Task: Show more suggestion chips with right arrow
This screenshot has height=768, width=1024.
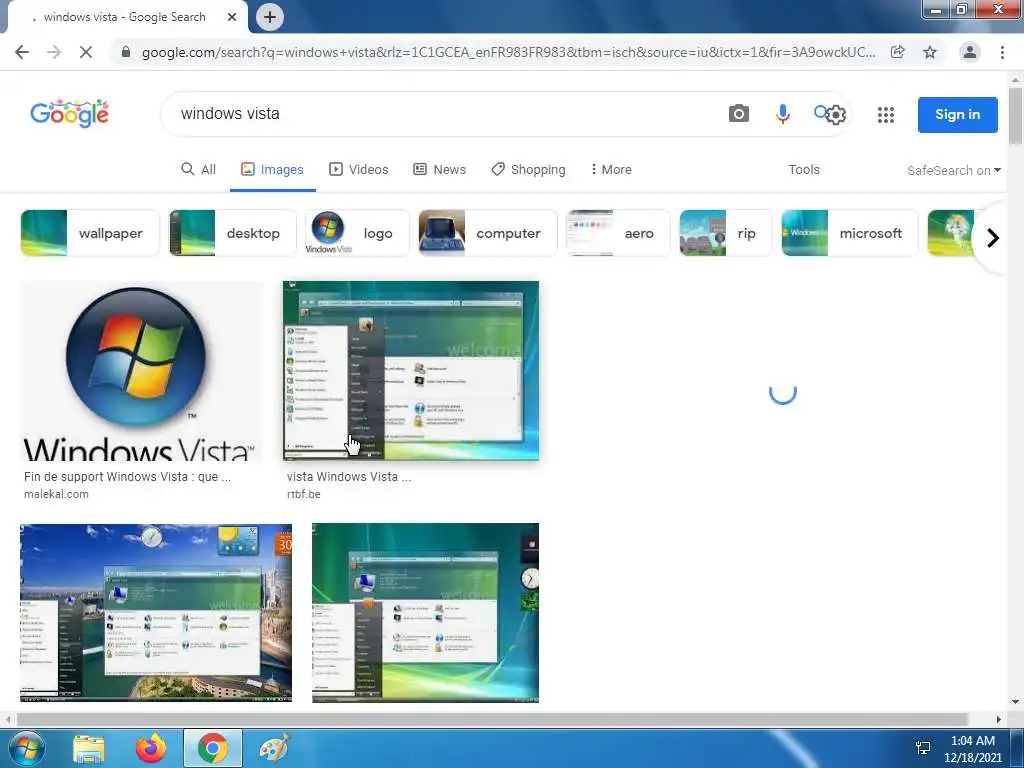Action: coord(993,238)
